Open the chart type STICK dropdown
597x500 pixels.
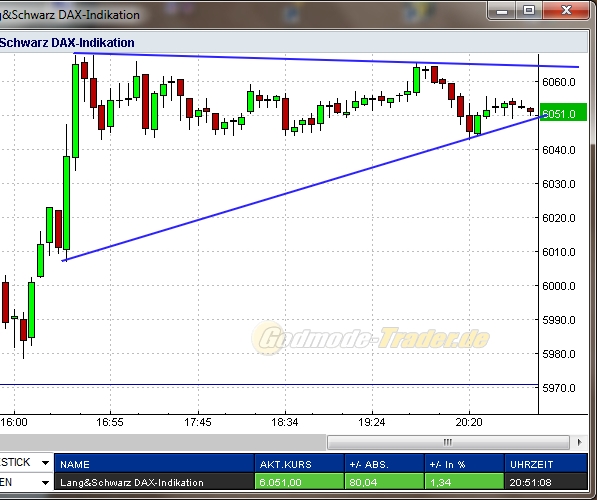click(45, 463)
